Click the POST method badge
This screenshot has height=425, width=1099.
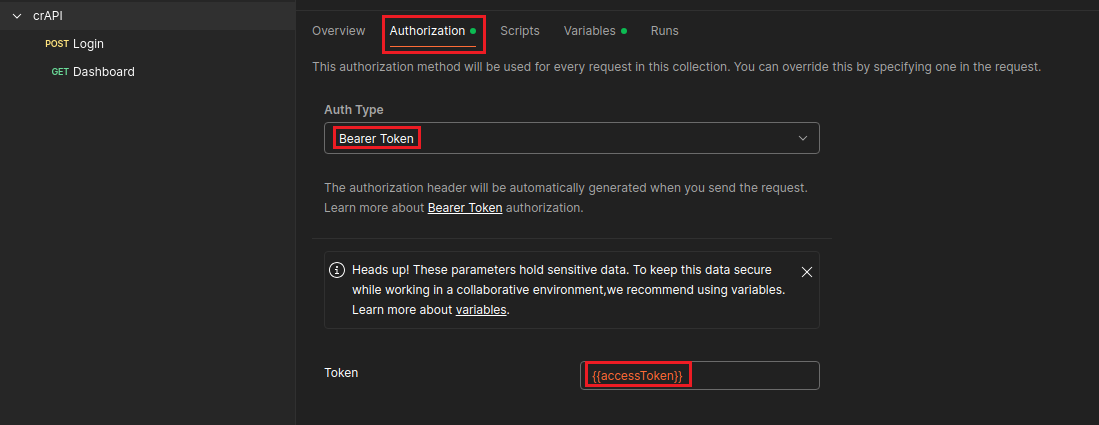click(57, 44)
